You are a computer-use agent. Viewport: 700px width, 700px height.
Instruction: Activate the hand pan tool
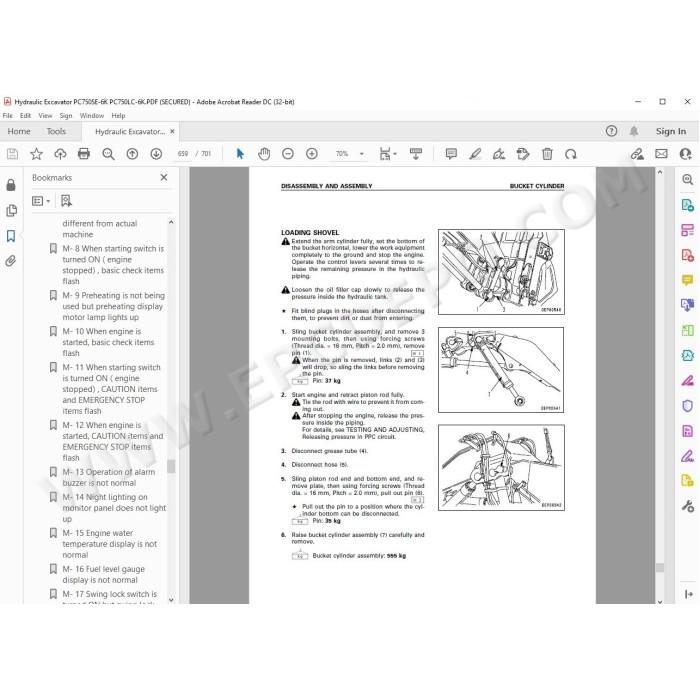click(264, 154)
